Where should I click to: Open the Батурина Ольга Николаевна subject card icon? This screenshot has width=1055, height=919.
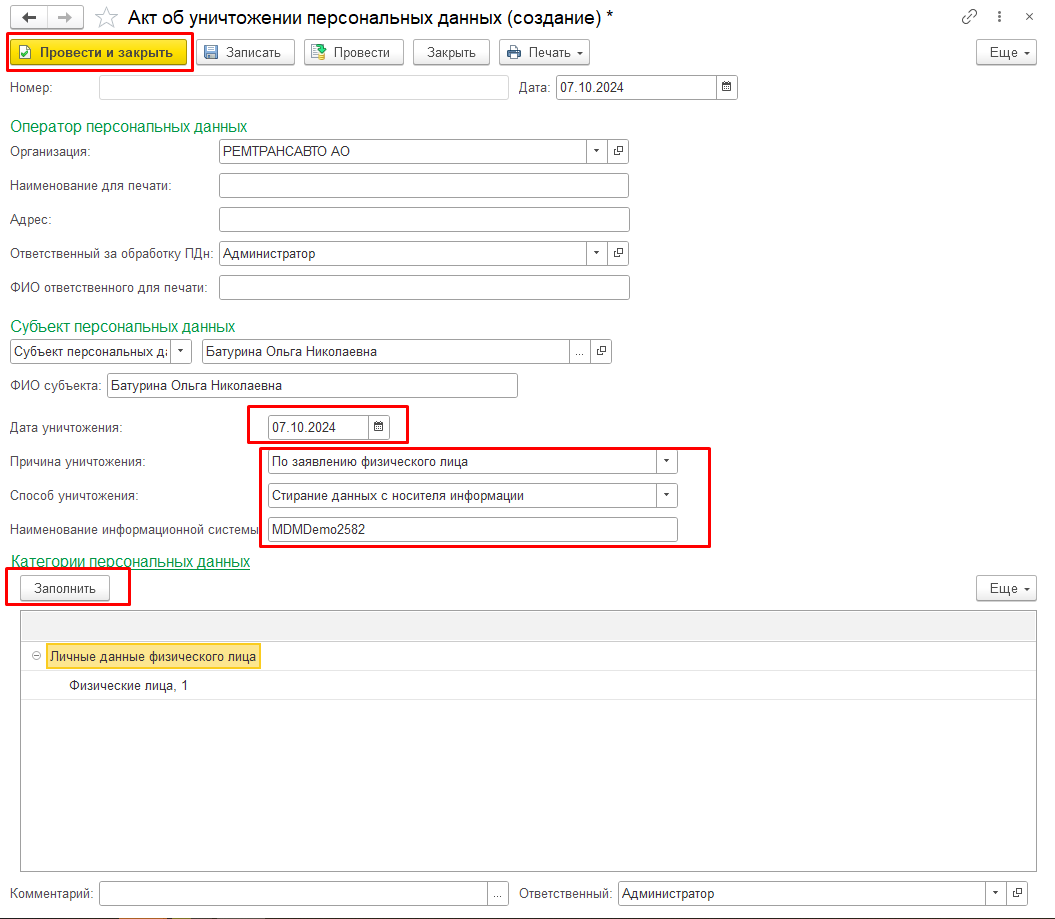click(600, 352)
